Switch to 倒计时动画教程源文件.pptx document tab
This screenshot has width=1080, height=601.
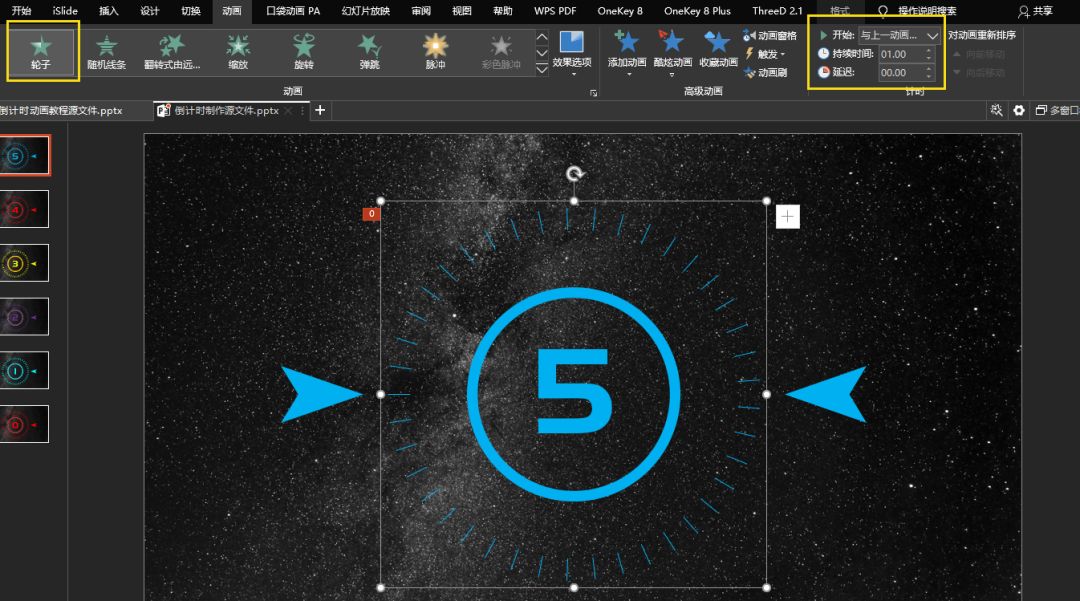tap(63, 110)
